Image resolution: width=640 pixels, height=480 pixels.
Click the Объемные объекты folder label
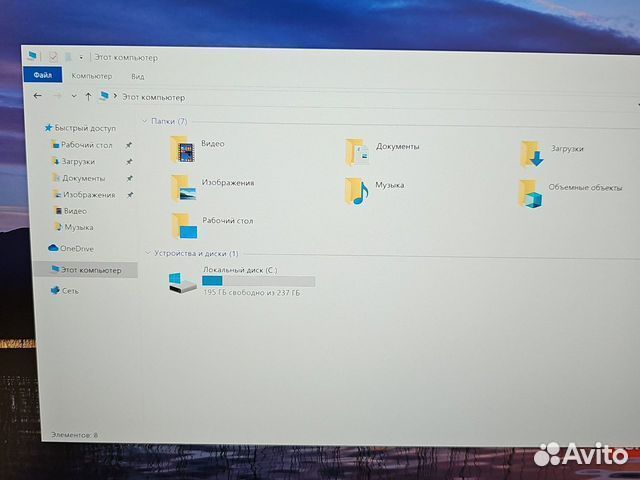click(x=585, y=188)
